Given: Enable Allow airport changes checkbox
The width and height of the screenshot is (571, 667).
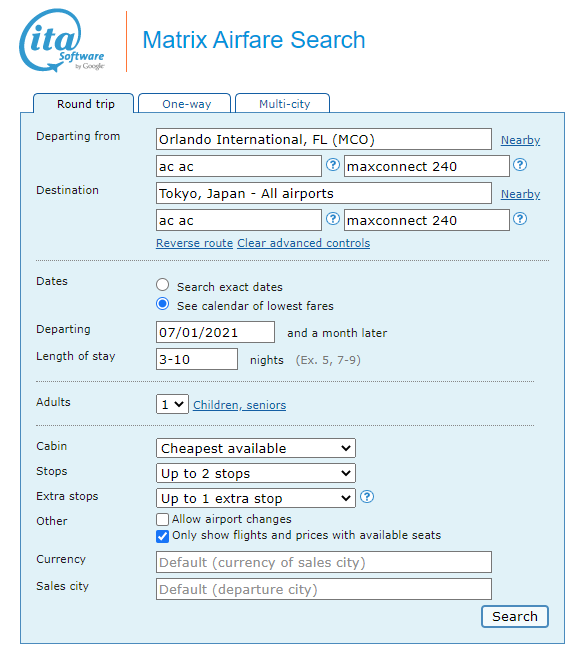Looking at the screenshot, I should (162, 519).
